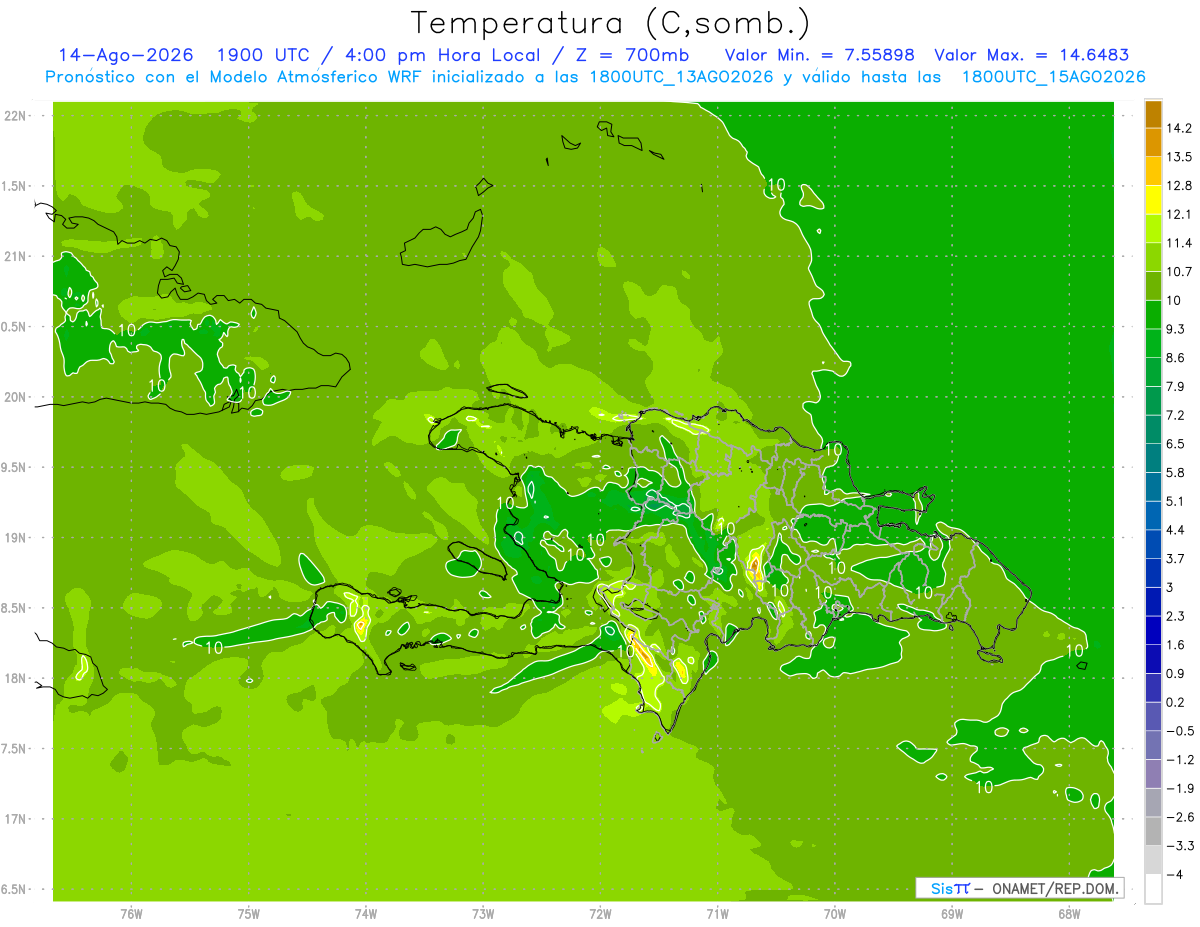
Task: Click the "22N" latitude axis label
Action: [15, 116]
